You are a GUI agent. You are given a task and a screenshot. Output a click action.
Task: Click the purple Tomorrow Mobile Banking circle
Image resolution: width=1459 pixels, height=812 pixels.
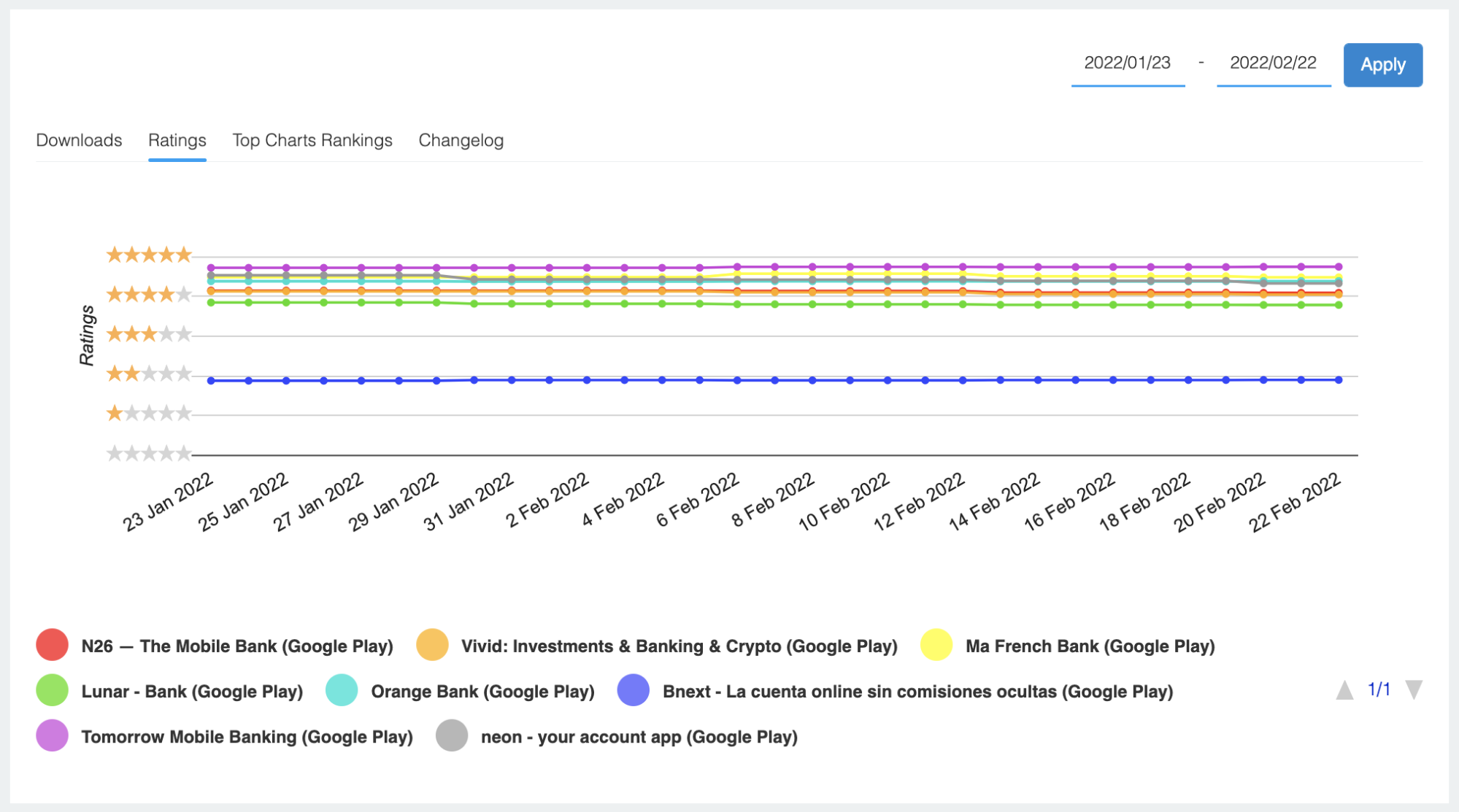tap(52, 735)
